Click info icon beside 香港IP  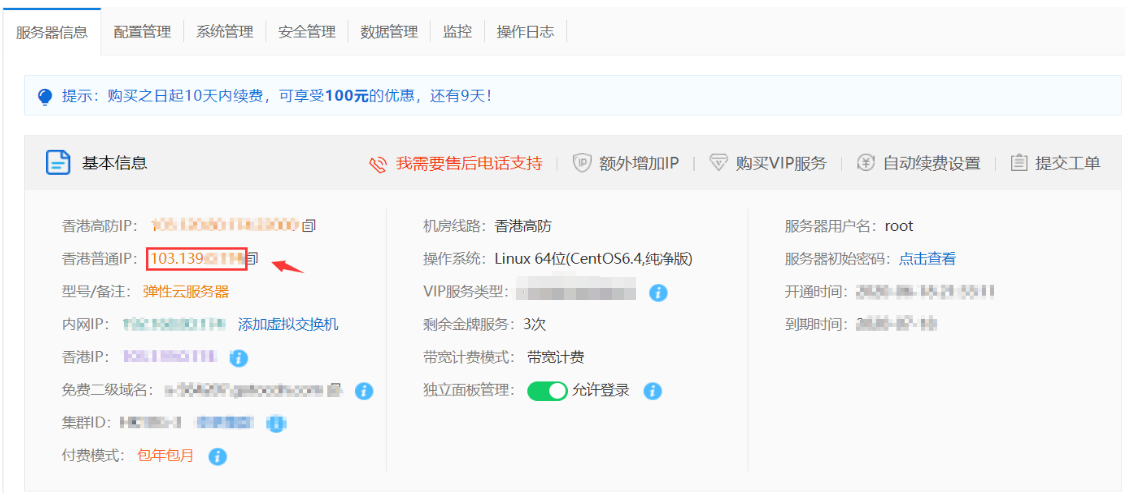coord(239,357)
